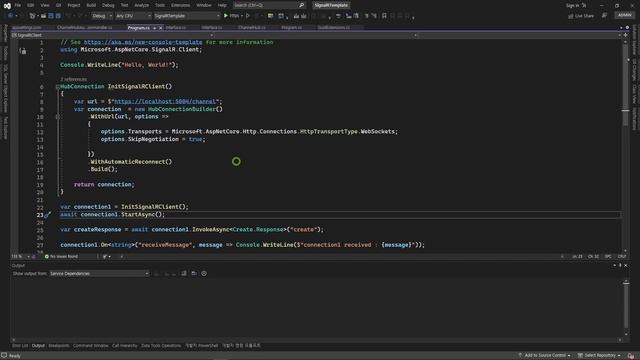Switch to the Data Tools Operations tab
Image resolution: width=640 pixels, height=360 pixels.
point(161,346)
